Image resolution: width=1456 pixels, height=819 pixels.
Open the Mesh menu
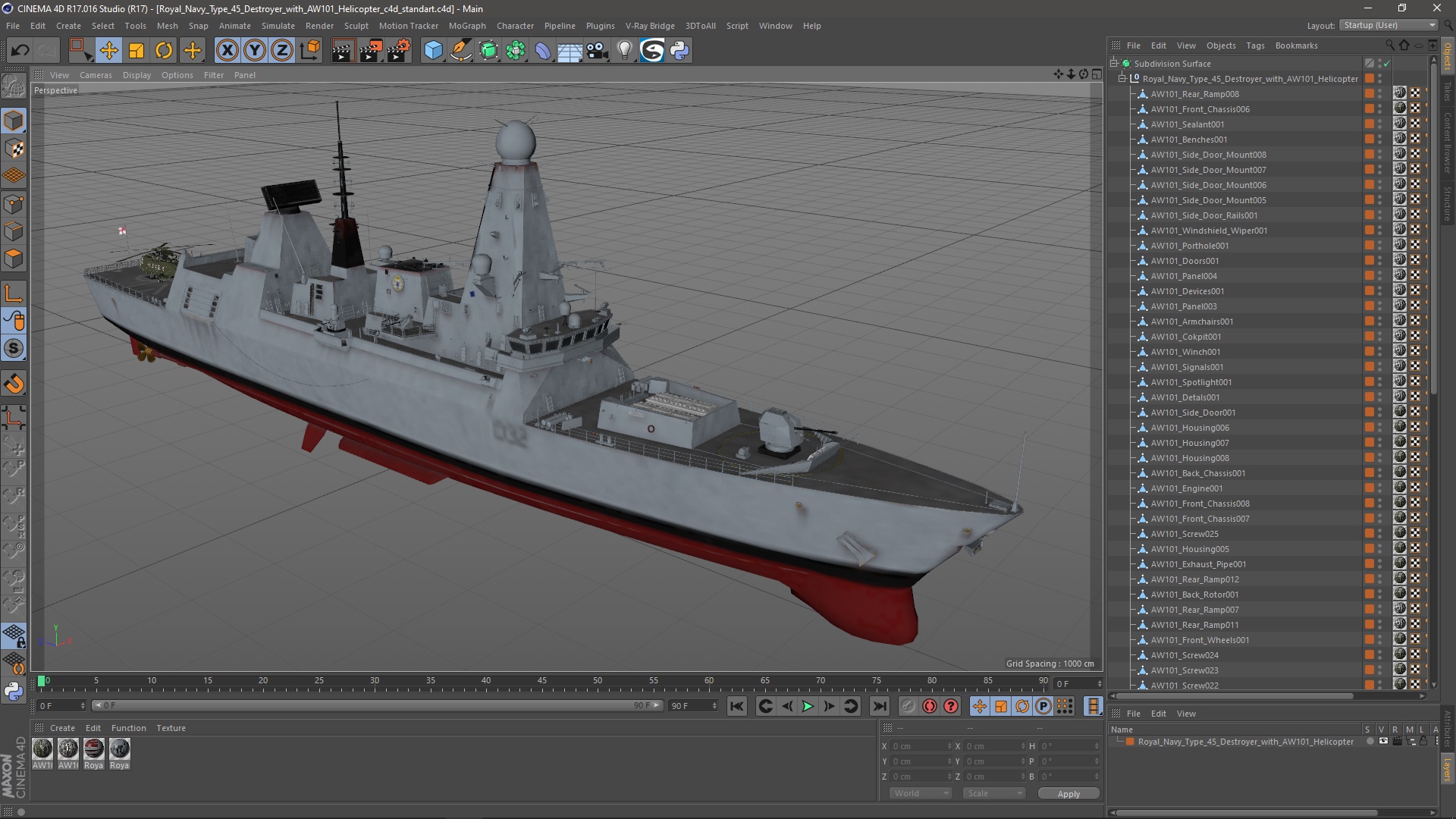[x=167, y=26]
